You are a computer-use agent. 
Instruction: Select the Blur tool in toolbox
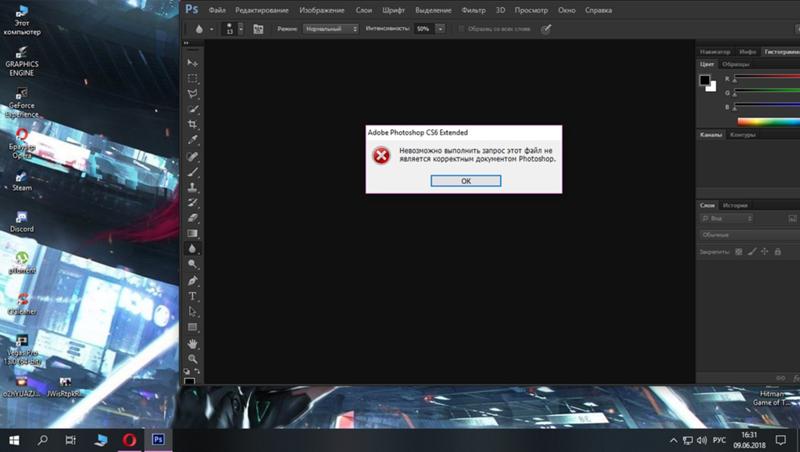(192, 248)
